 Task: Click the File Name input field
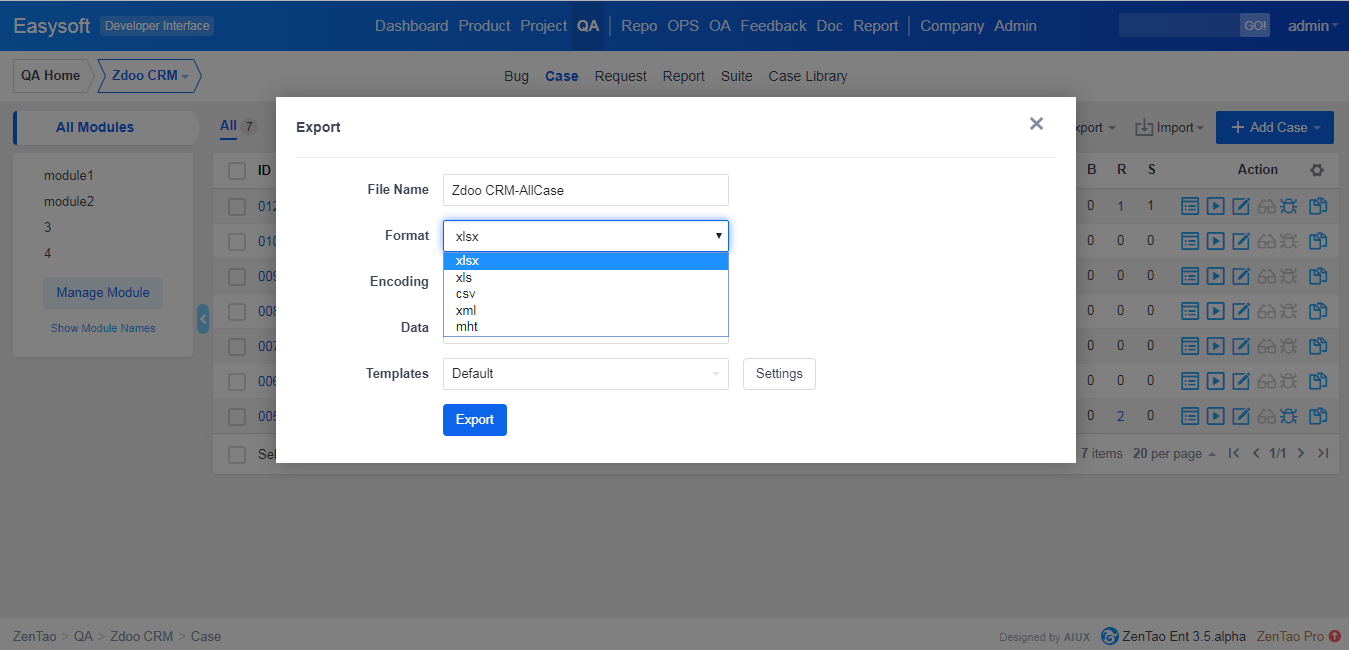585,190
